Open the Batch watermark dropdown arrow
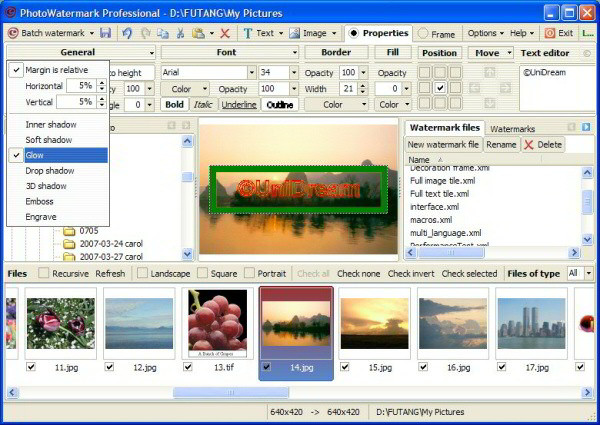Image resolution: width=600 pixels, height=425 pixels. (x=92, y=34)
